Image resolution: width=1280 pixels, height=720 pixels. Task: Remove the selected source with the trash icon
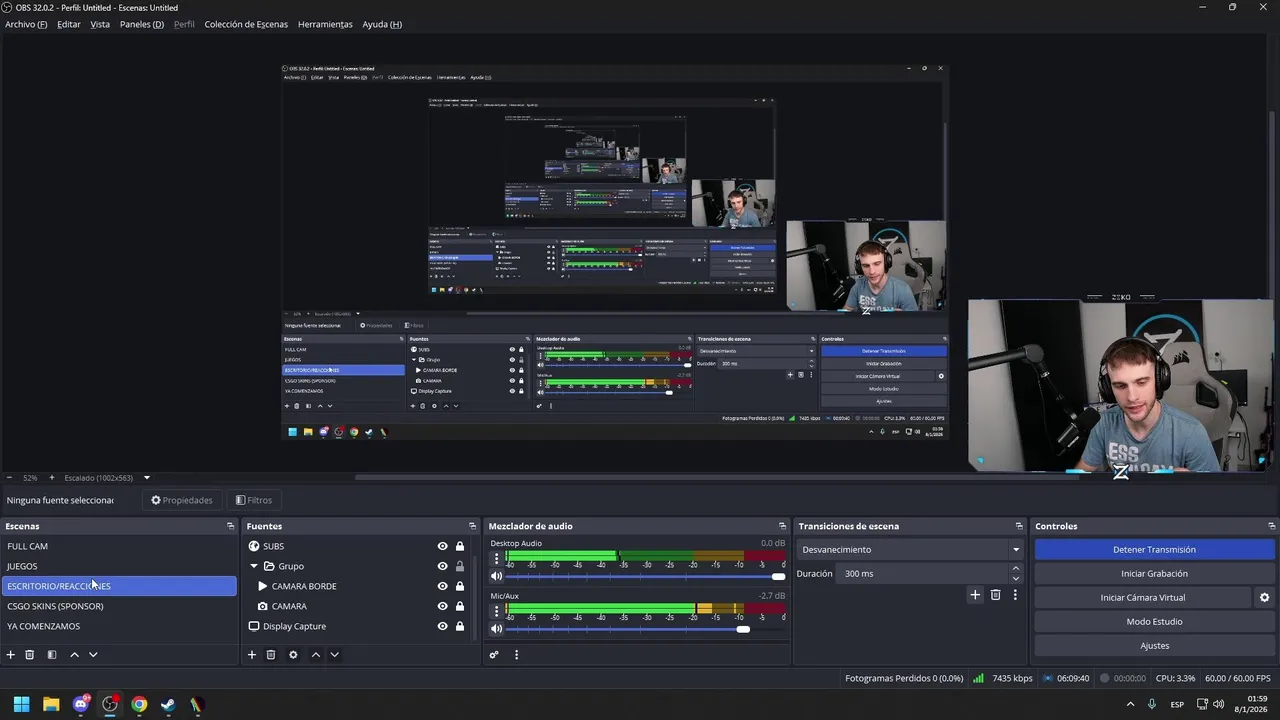click(271, 655)
